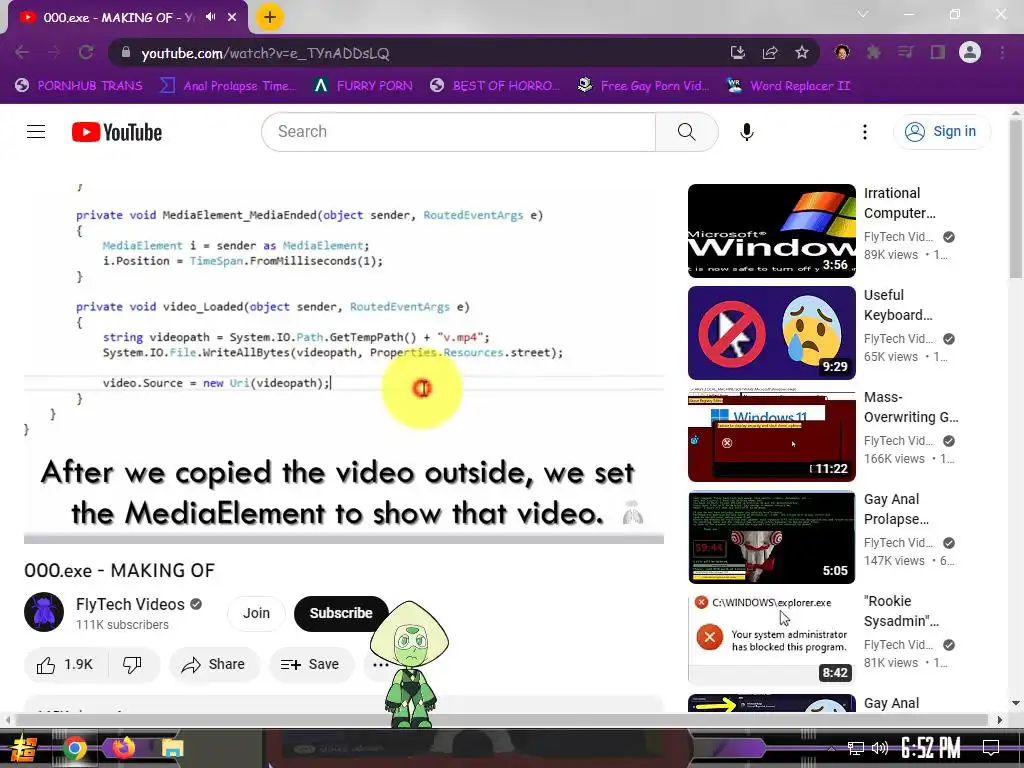Open the YouTube guide hamburger menu
This screenshot has height=768, width=1024.
tap(36, 132)
